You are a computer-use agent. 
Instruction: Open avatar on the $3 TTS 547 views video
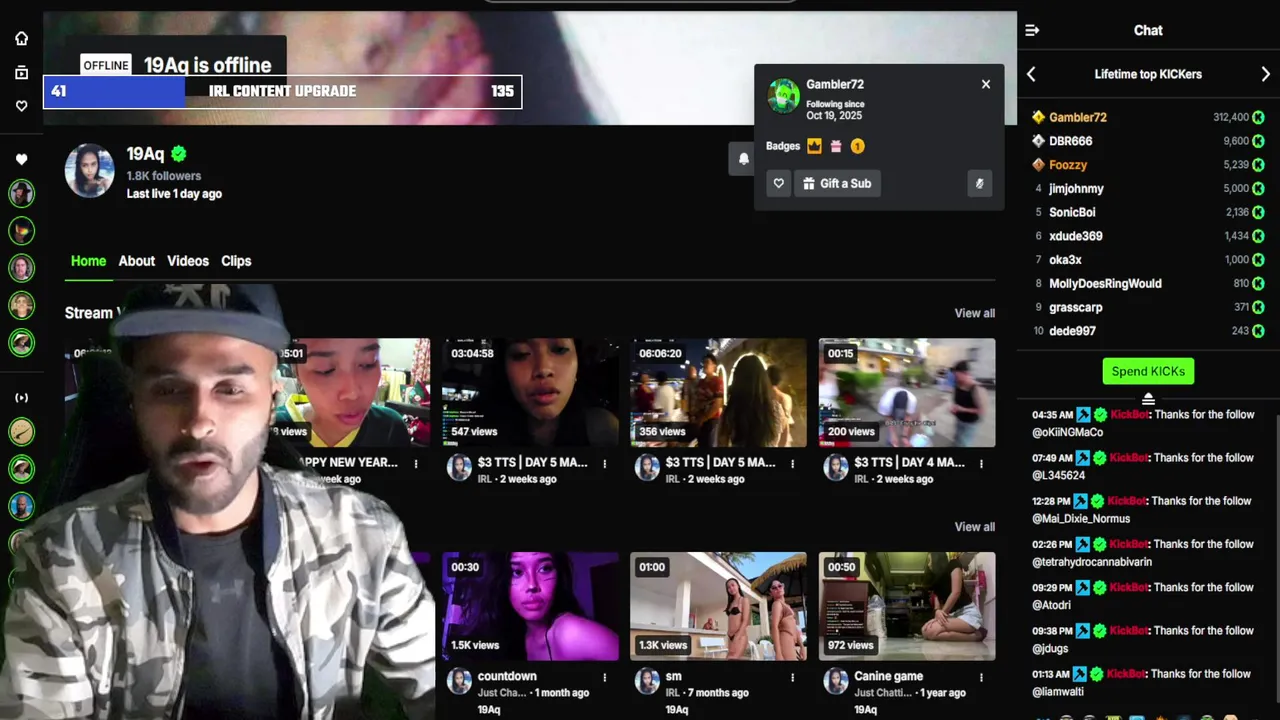click(459, 468)
